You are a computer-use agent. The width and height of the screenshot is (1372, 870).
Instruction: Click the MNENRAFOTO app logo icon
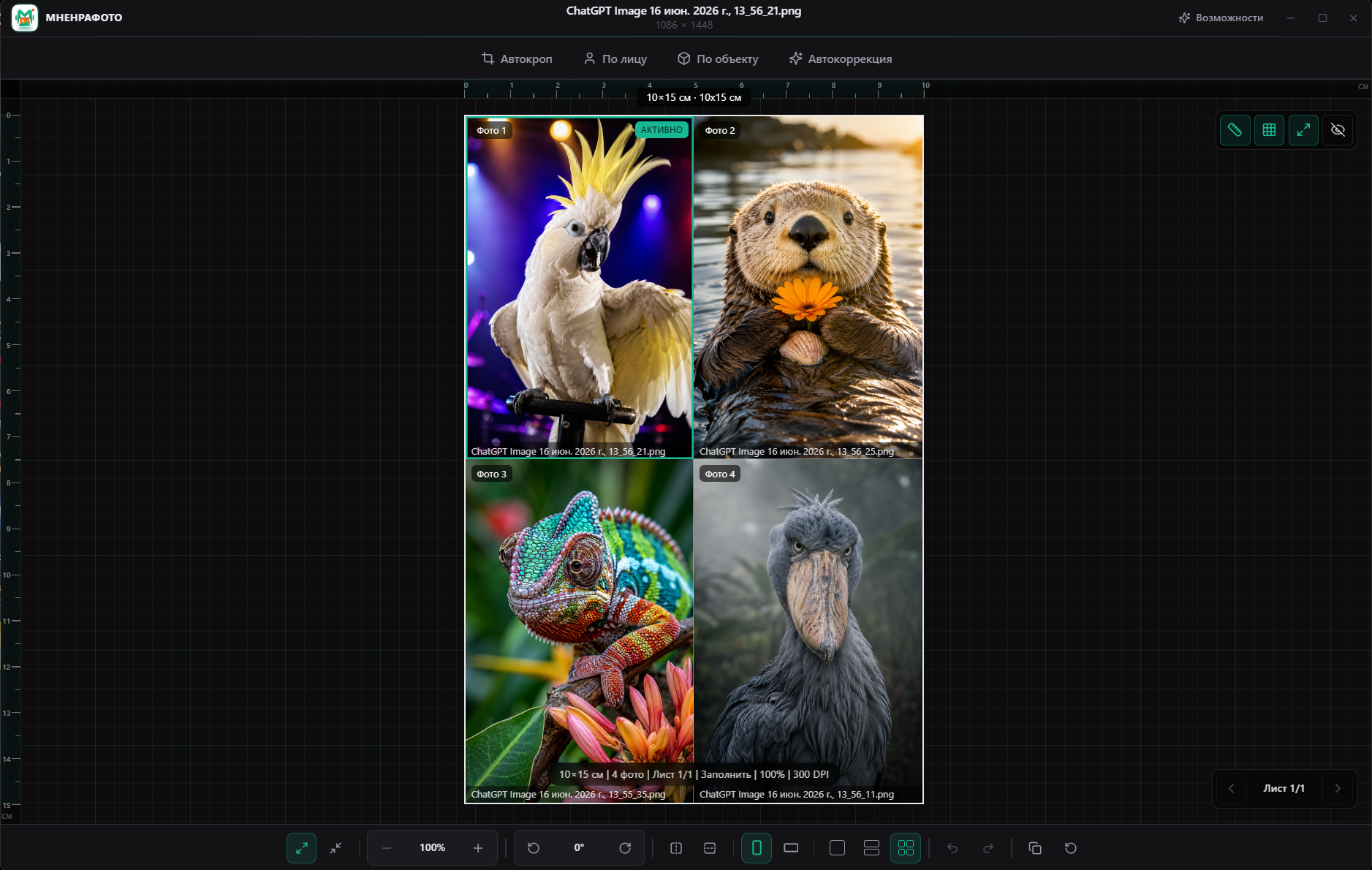25,18
